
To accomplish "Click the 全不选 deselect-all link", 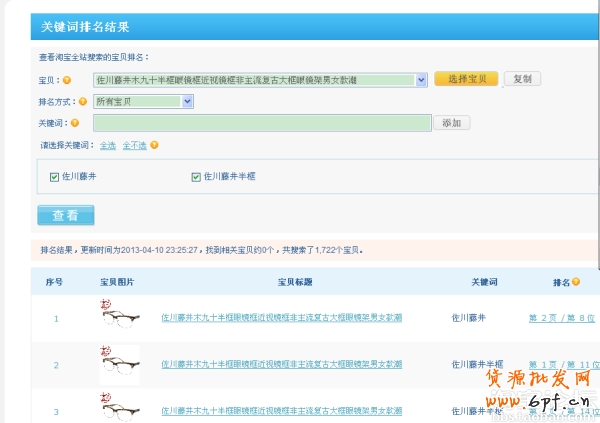I will pyautogui.click(x=134, y=145).
